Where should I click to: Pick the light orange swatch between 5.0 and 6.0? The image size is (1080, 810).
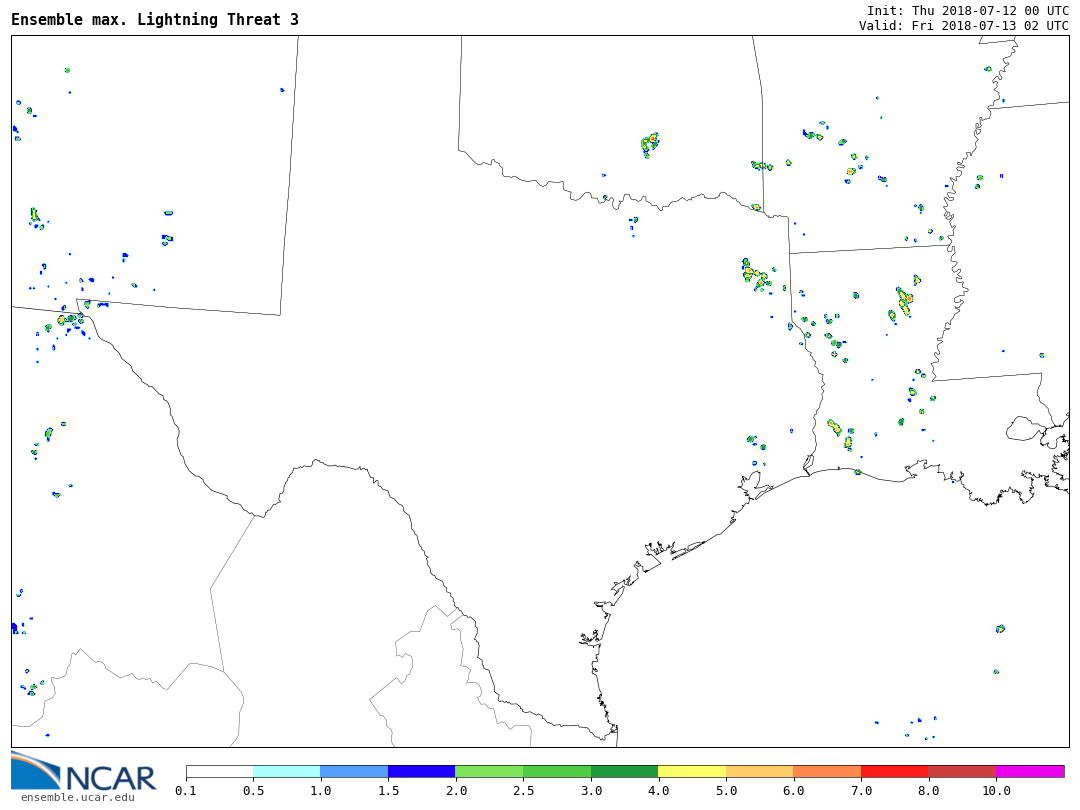[759, 772]
